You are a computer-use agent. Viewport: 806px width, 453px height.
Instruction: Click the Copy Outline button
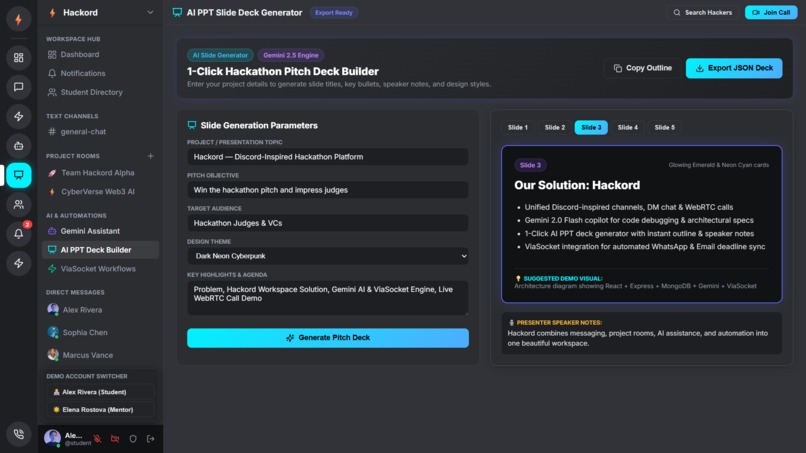[643, 68]
